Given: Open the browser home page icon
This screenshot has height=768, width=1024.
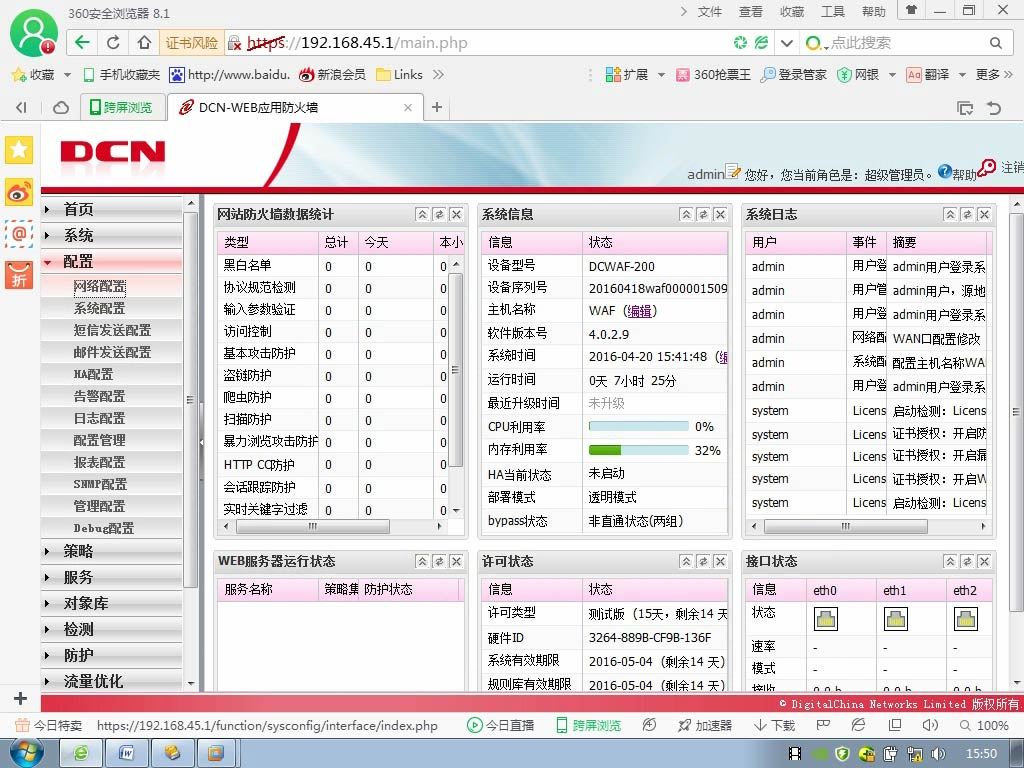Looking at the screenshot, I should click(x=144, y=43).
